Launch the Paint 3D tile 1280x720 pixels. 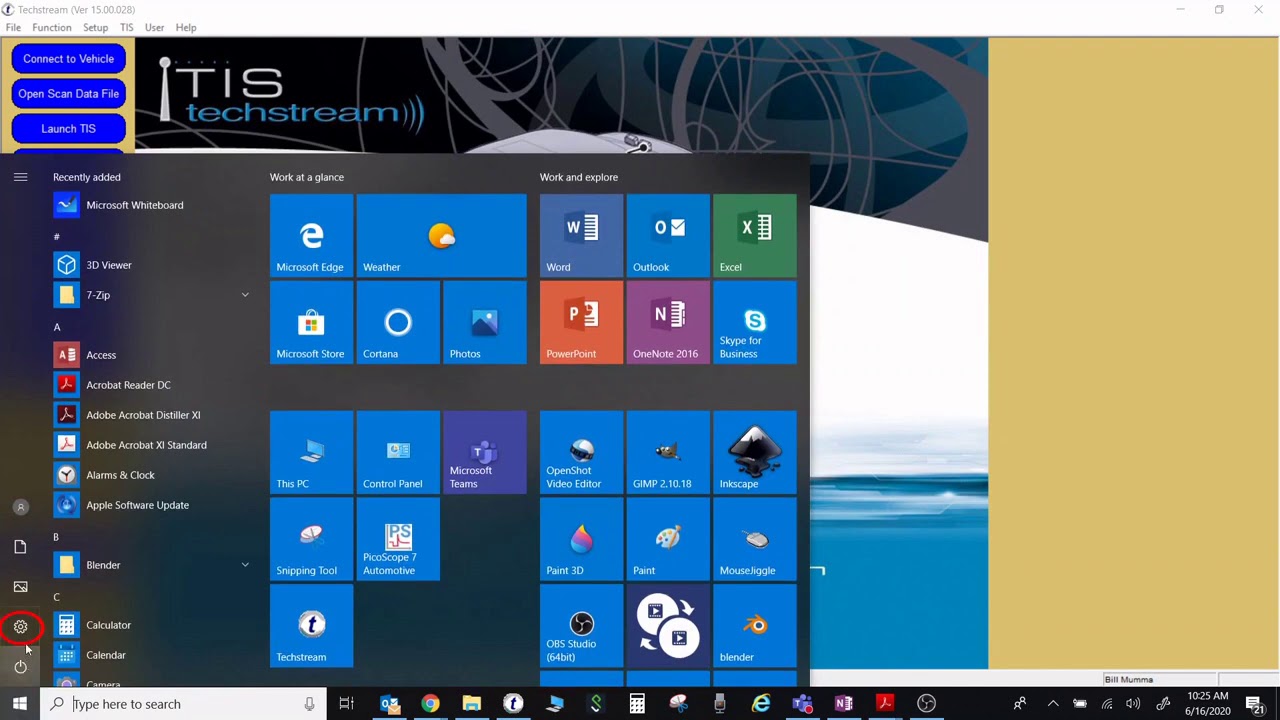[581, 539]
